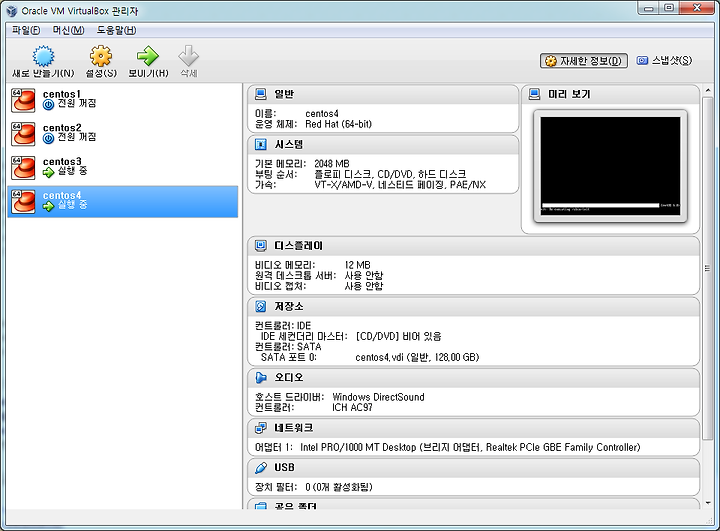Click the '2048 MB' base memory value
Image resolution: width=720 pixels, height=531 pixels.
coord(332,164)
